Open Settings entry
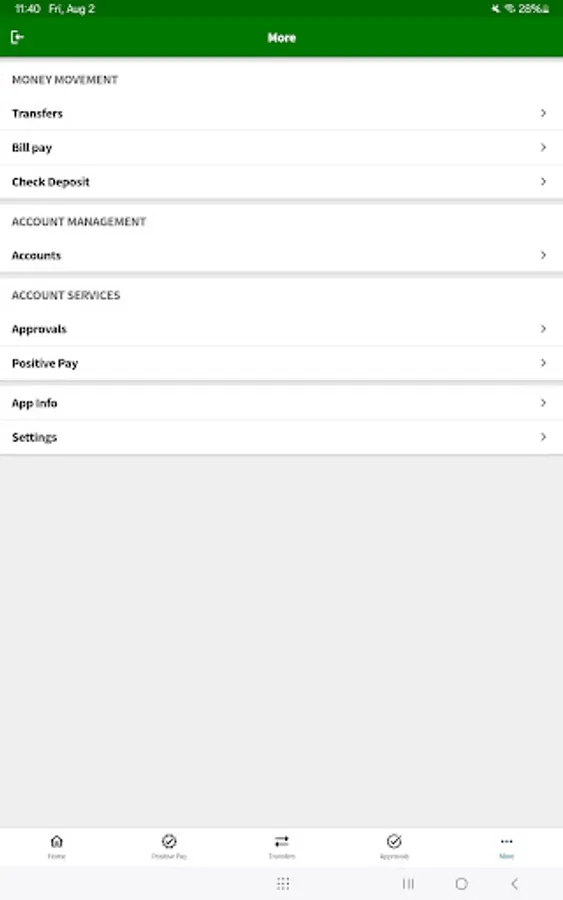 click(281, 437)
